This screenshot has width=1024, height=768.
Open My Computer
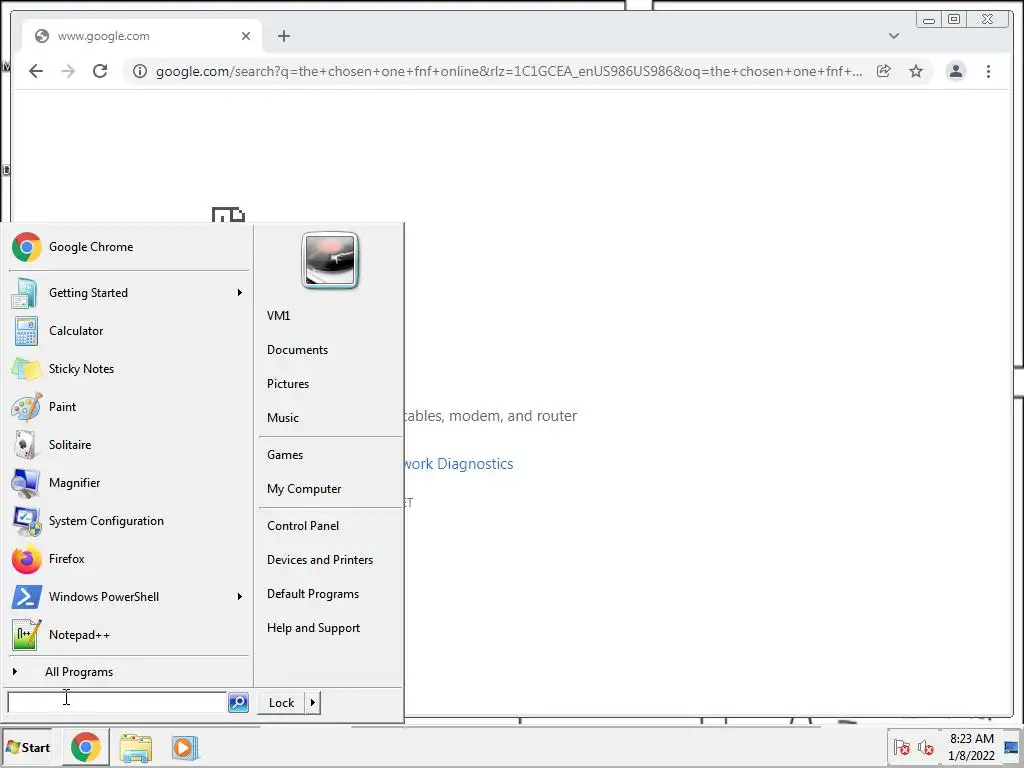coord(304,489)
